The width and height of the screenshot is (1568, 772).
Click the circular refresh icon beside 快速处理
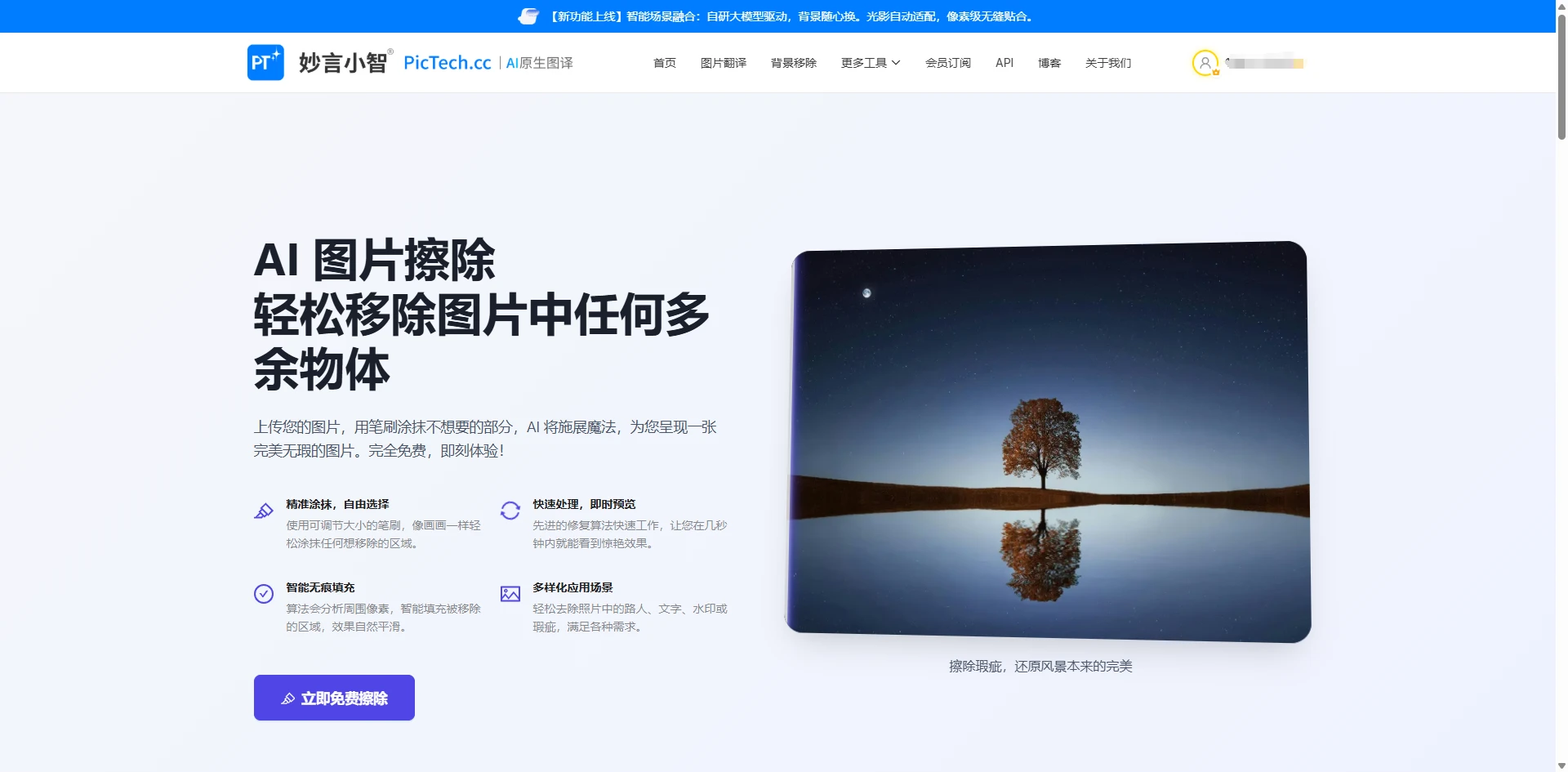point(510,510)
